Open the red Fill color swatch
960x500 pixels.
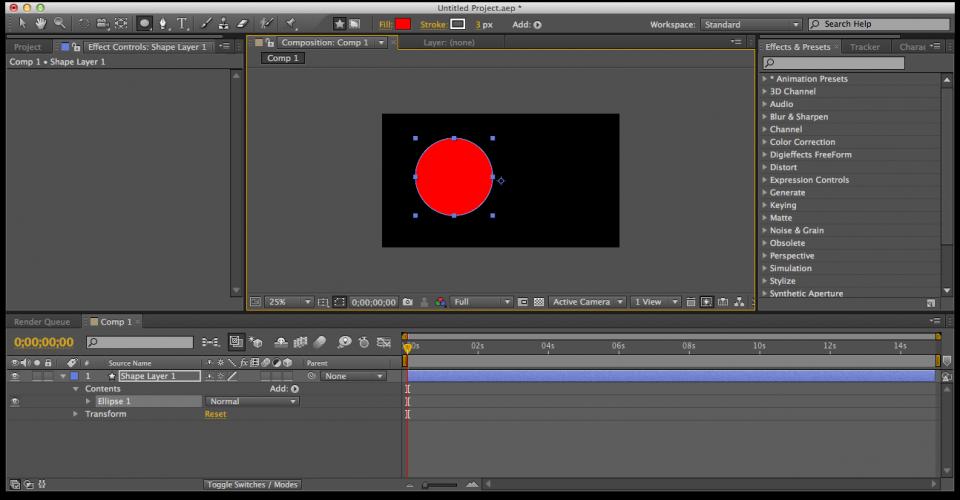click(403, 24)
